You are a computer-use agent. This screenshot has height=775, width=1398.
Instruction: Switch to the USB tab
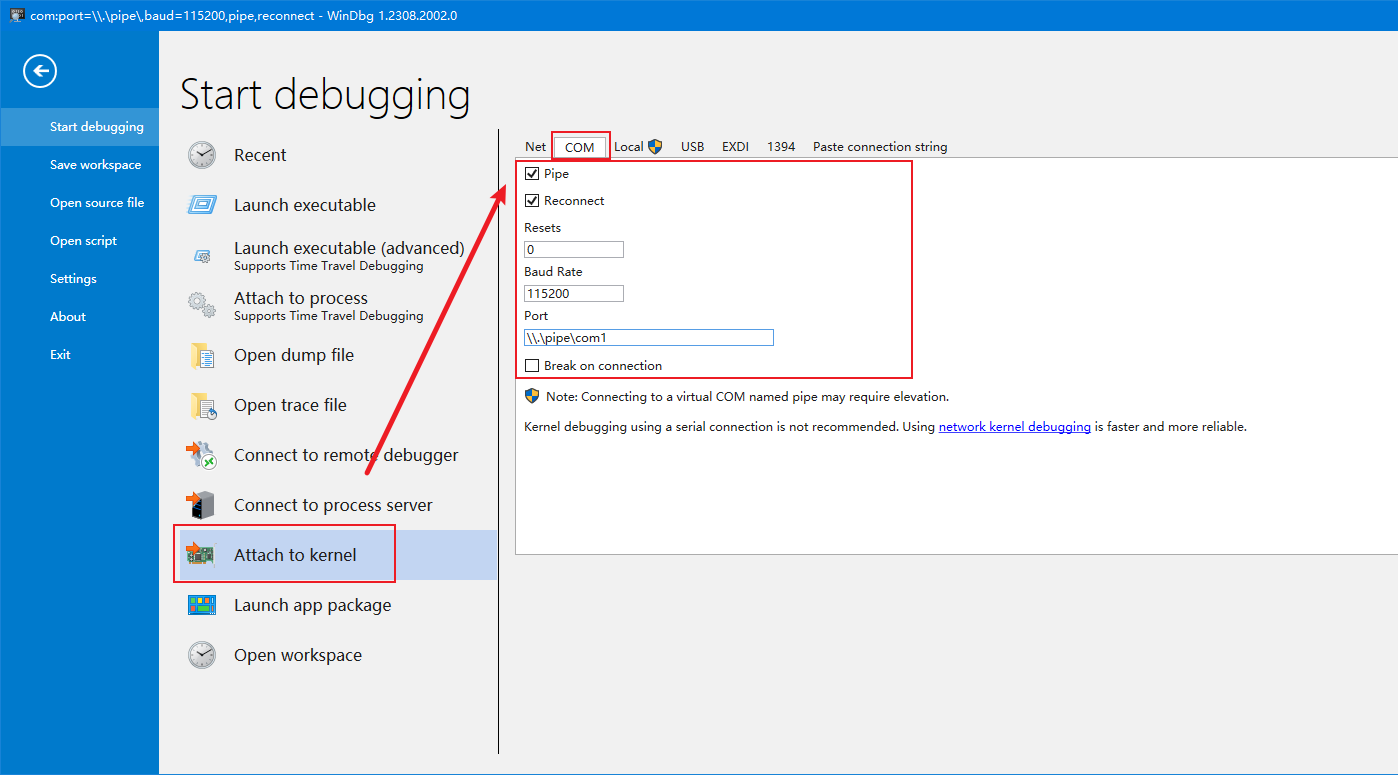(x=692, y=147)
